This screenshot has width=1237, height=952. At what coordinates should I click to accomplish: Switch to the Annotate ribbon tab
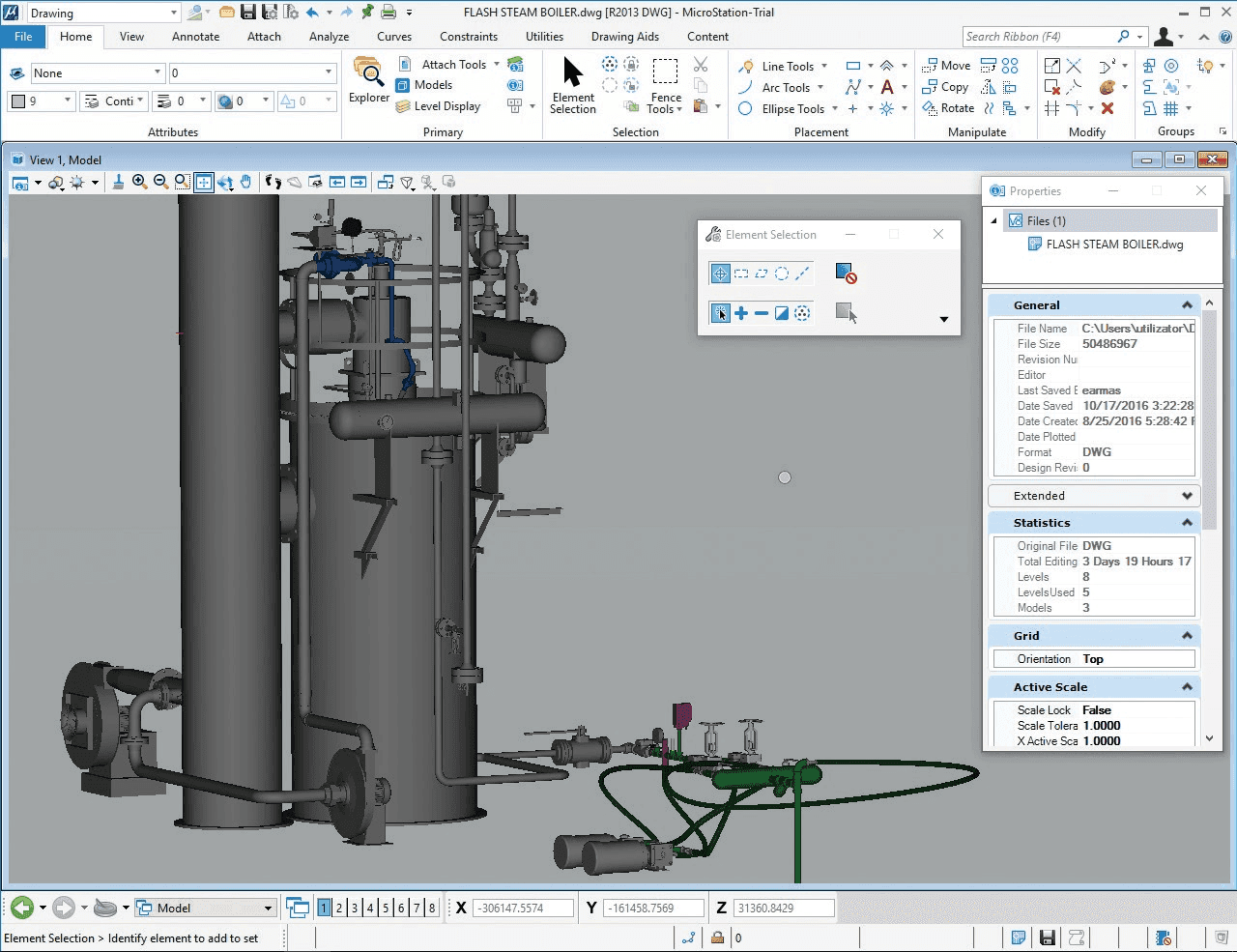coord(195,37)
